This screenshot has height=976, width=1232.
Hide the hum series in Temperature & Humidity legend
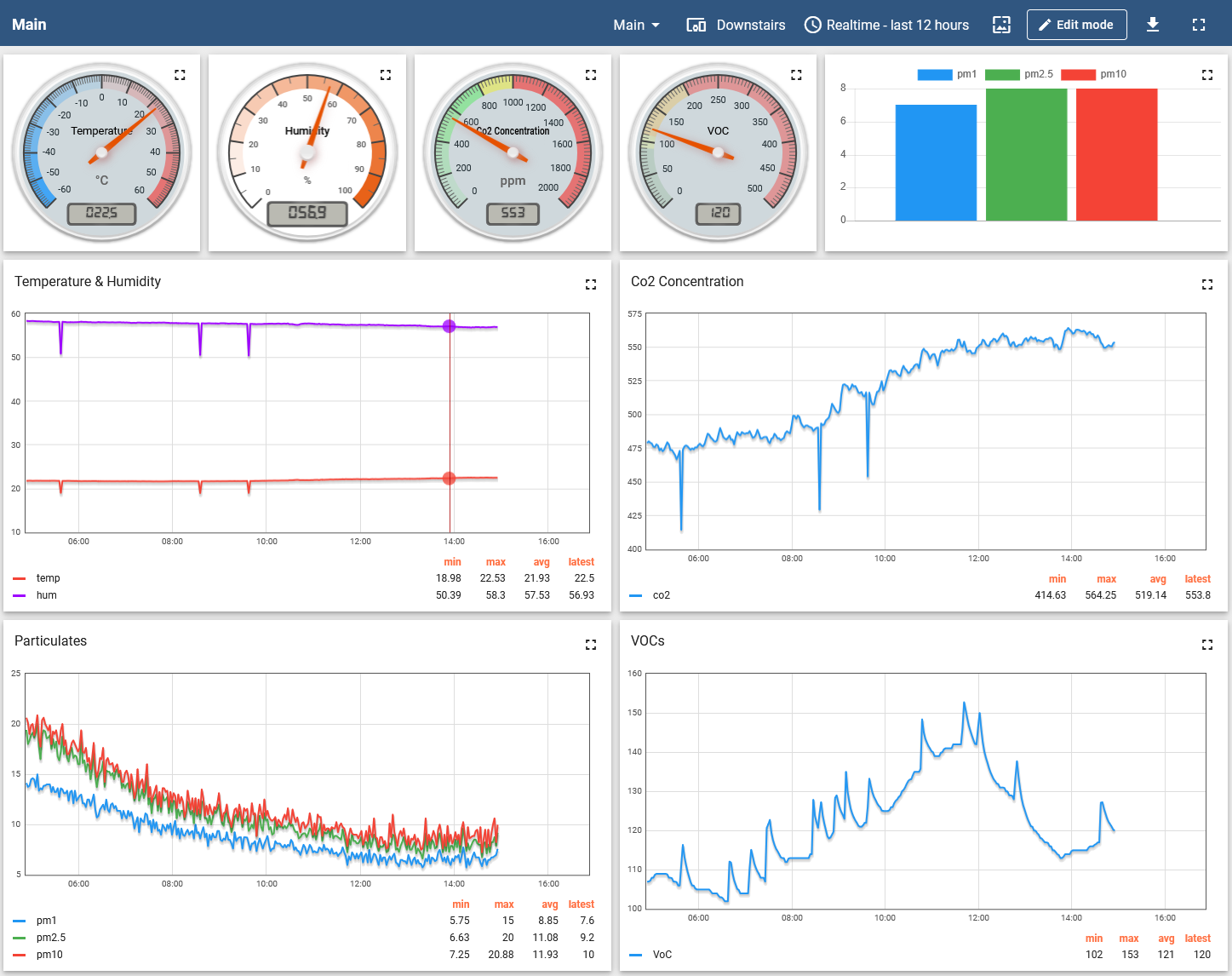(47, 595)
